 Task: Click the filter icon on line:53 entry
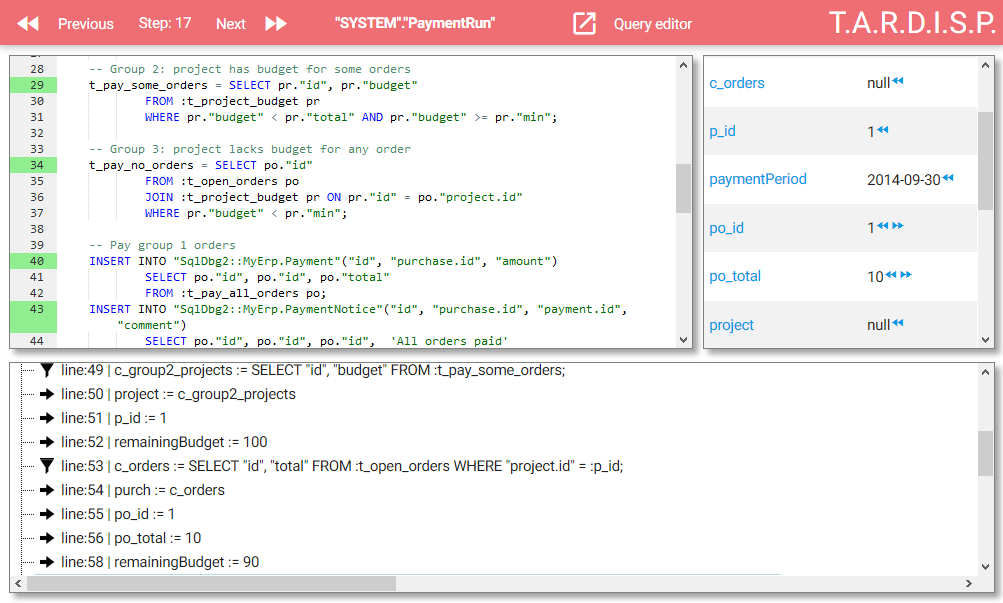[47, 466]
